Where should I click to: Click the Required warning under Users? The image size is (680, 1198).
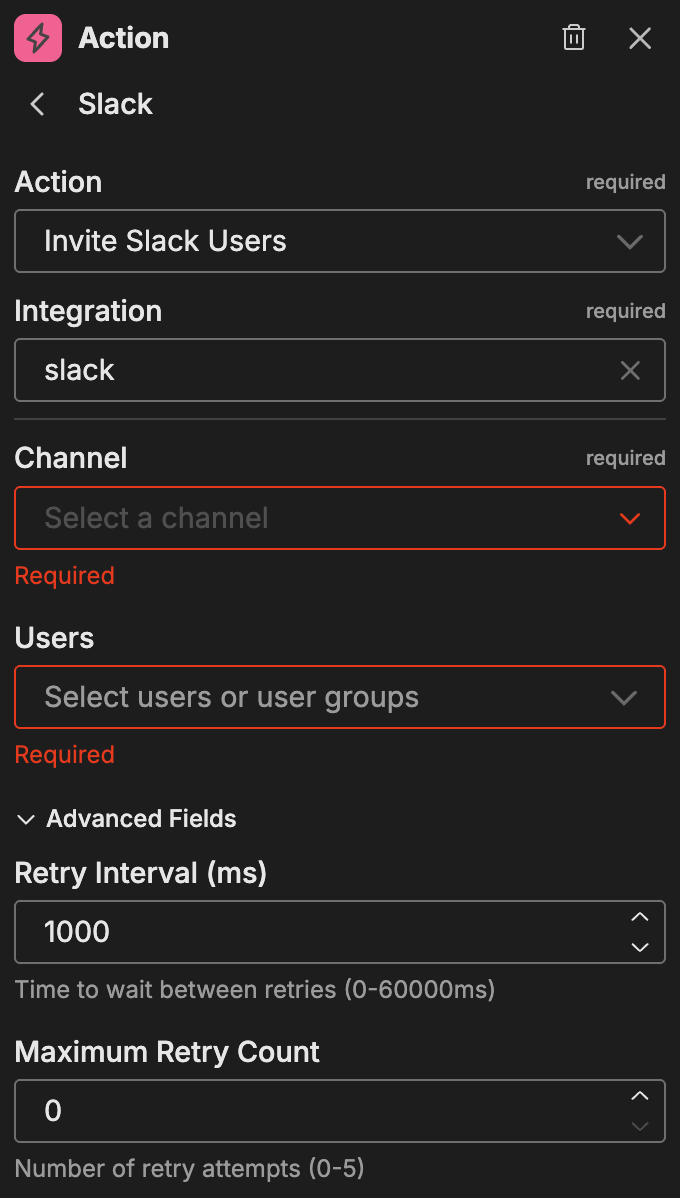click(64, 754)
